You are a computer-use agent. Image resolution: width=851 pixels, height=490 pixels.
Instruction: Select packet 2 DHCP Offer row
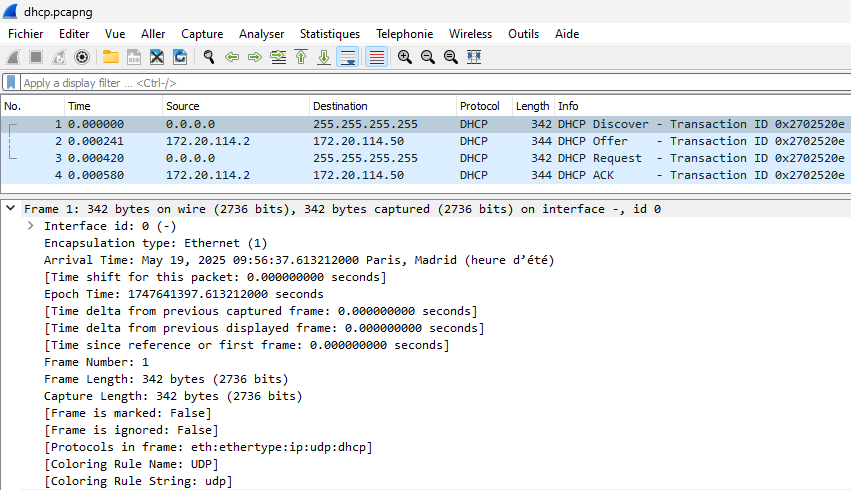click(426, 141)
